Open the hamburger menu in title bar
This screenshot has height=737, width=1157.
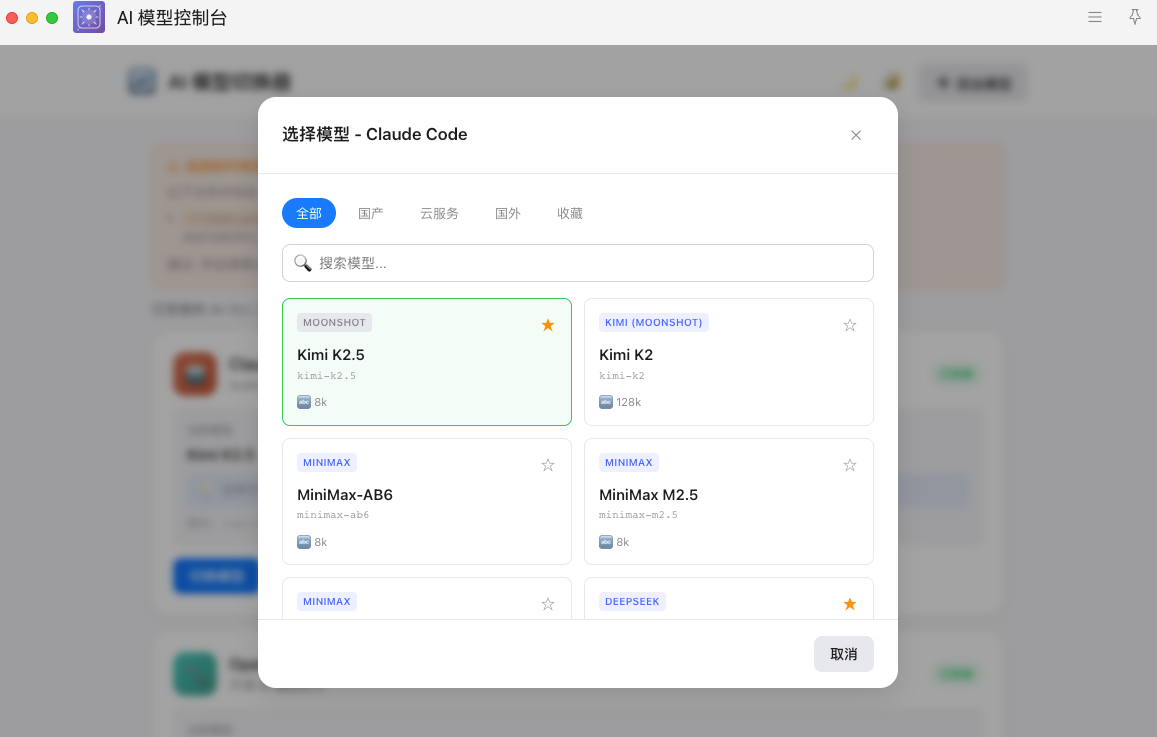1095,17
